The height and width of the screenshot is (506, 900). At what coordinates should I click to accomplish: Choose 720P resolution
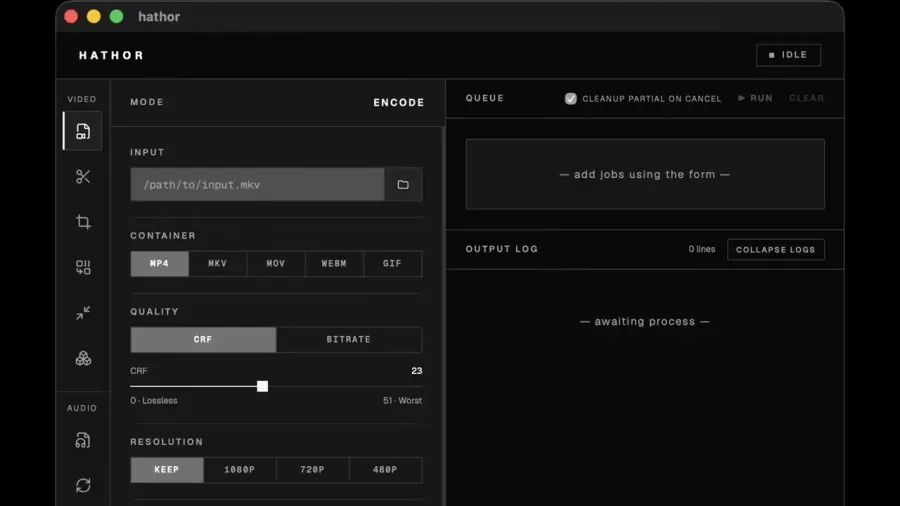coord(313,470)
